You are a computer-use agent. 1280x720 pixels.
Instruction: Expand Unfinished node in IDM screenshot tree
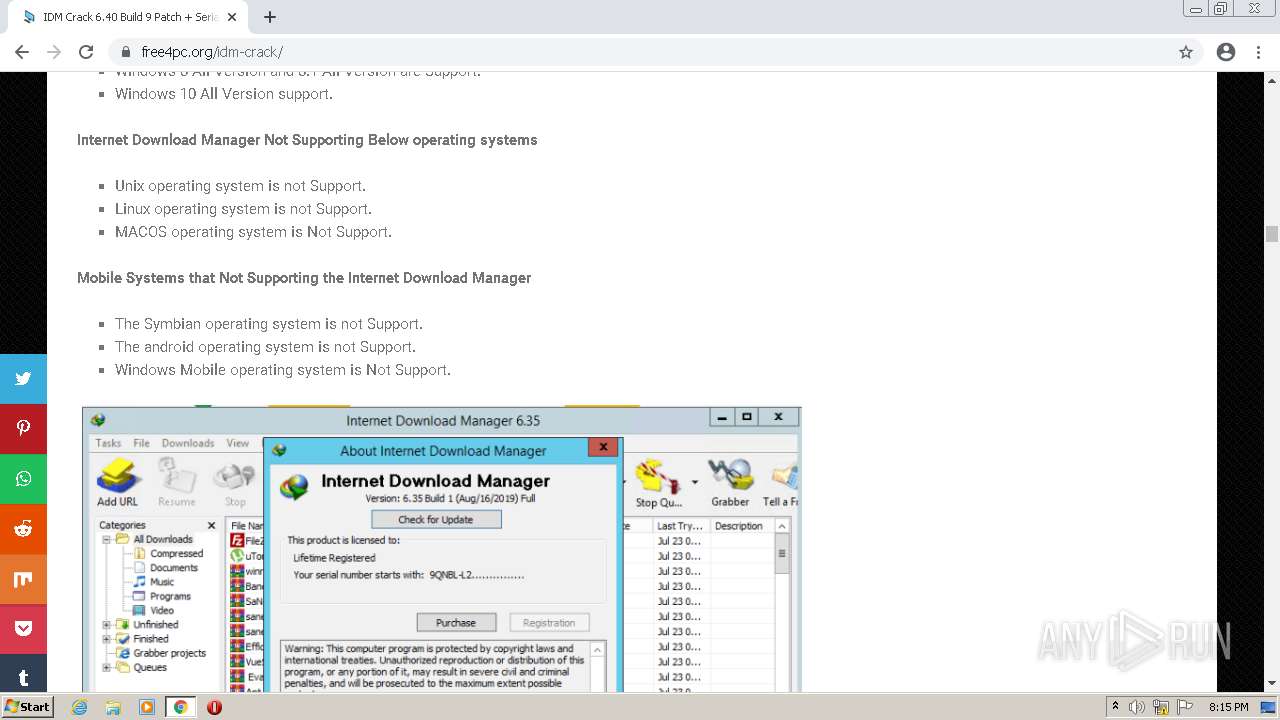pos(106,624)
